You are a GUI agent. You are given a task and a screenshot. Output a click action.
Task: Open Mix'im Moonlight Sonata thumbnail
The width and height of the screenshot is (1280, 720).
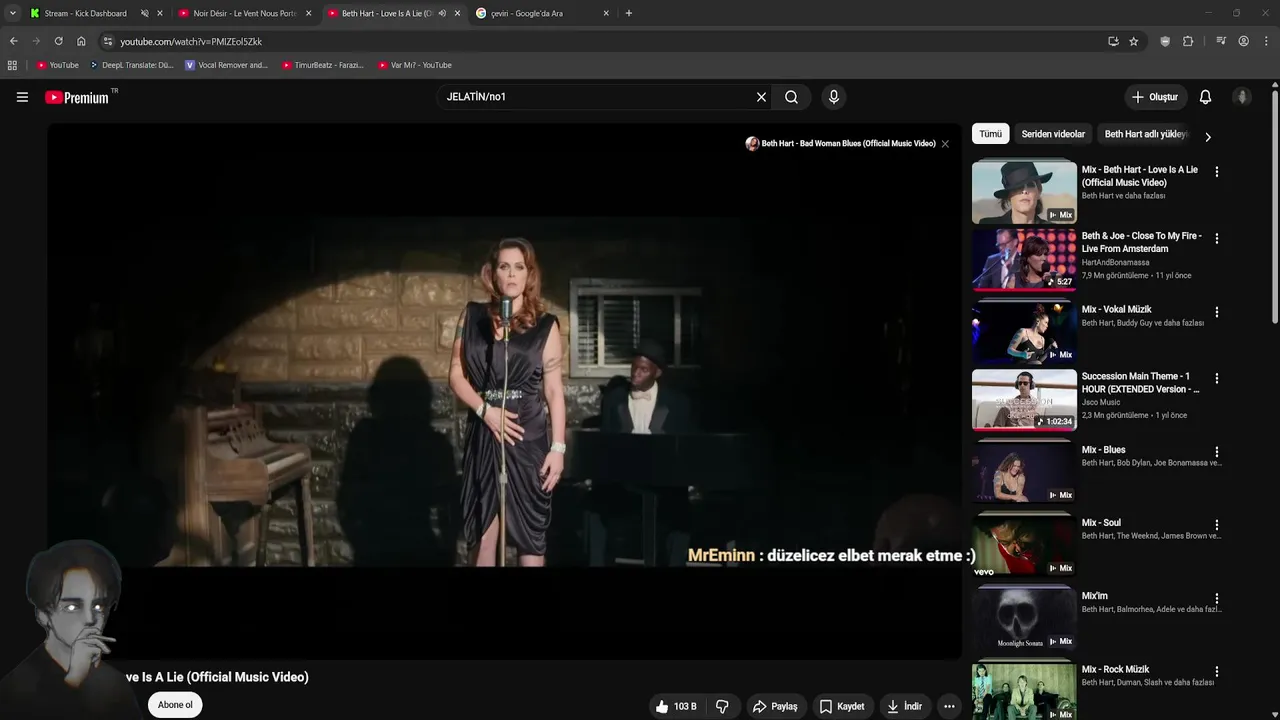pos(1024,619)
